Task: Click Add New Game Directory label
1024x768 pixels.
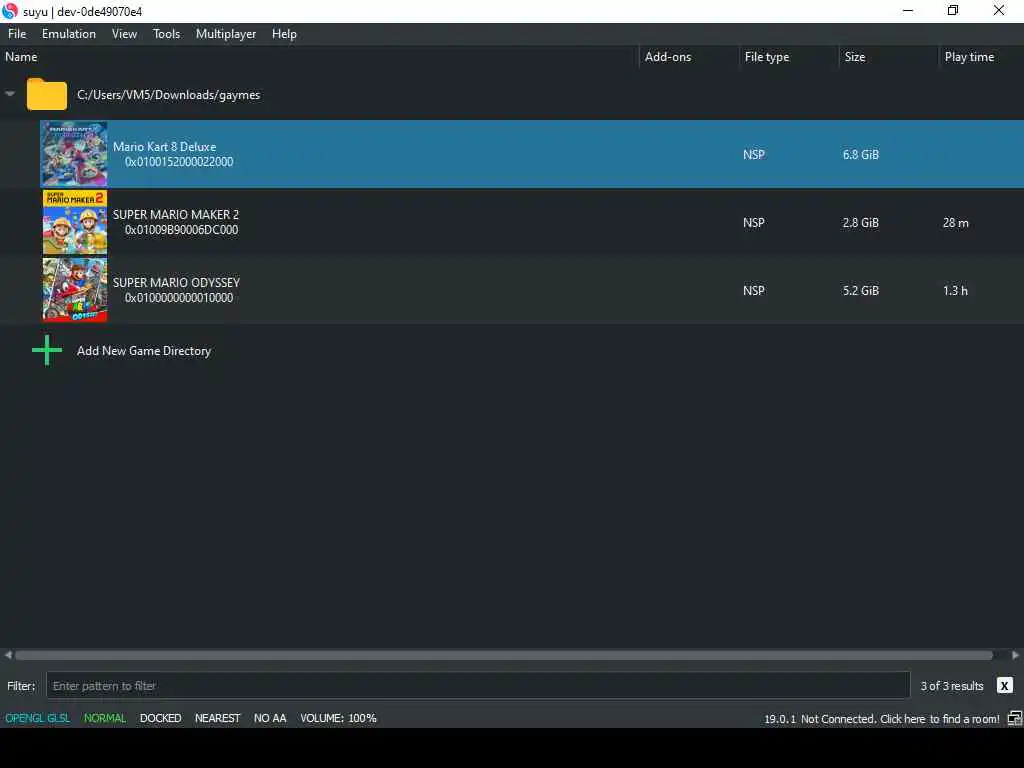Action: (144, 351)
